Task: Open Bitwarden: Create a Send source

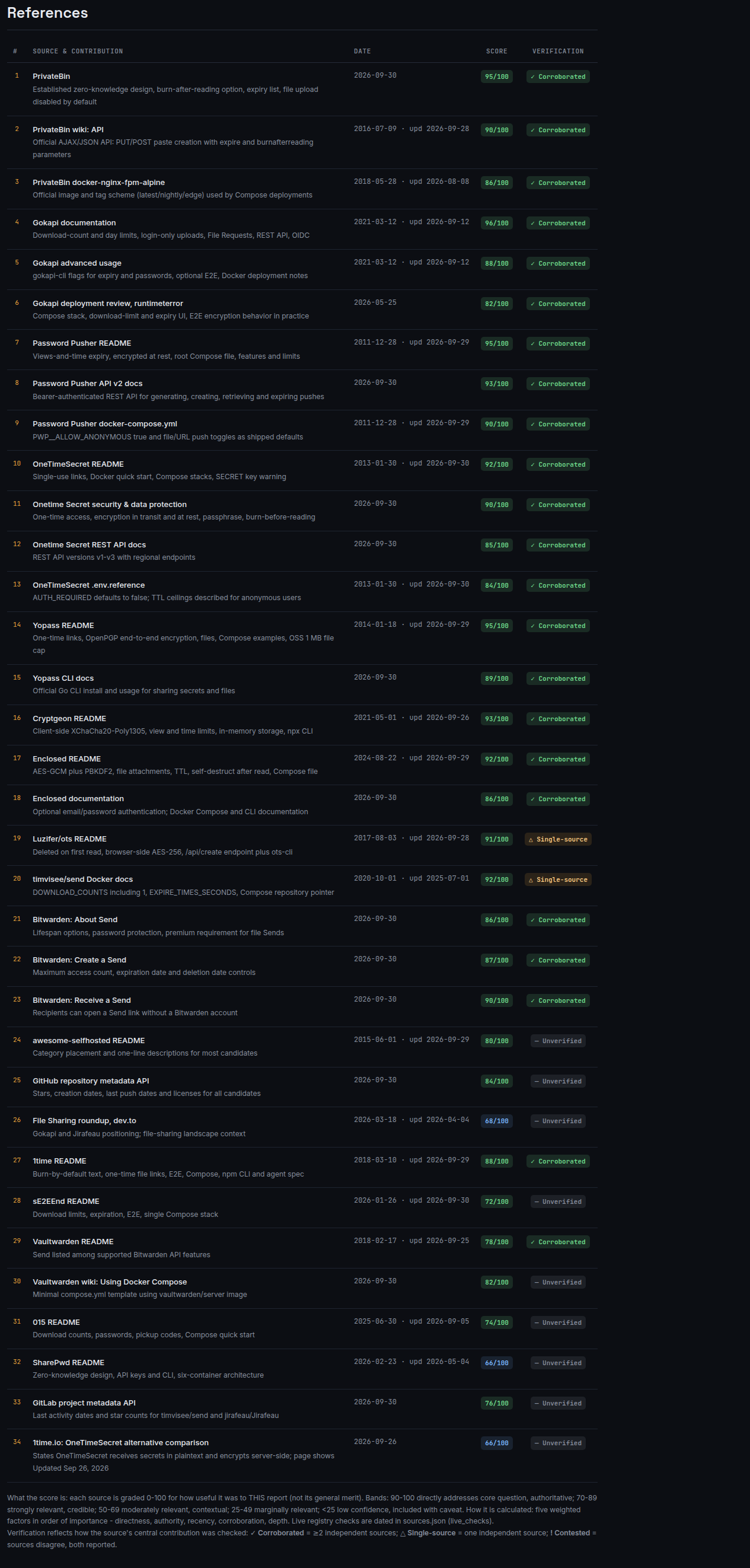Action: click(x=80, y=960)
